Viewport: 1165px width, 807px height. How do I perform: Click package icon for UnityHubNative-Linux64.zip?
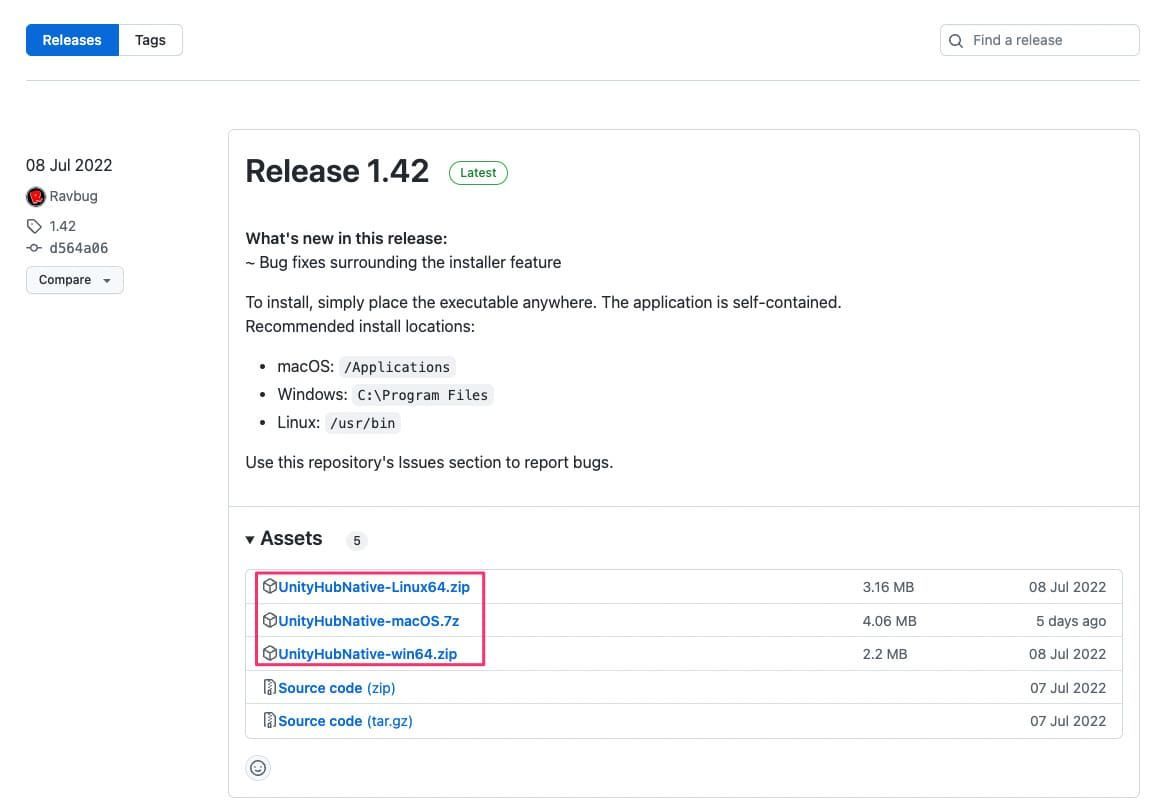(270, 586)
